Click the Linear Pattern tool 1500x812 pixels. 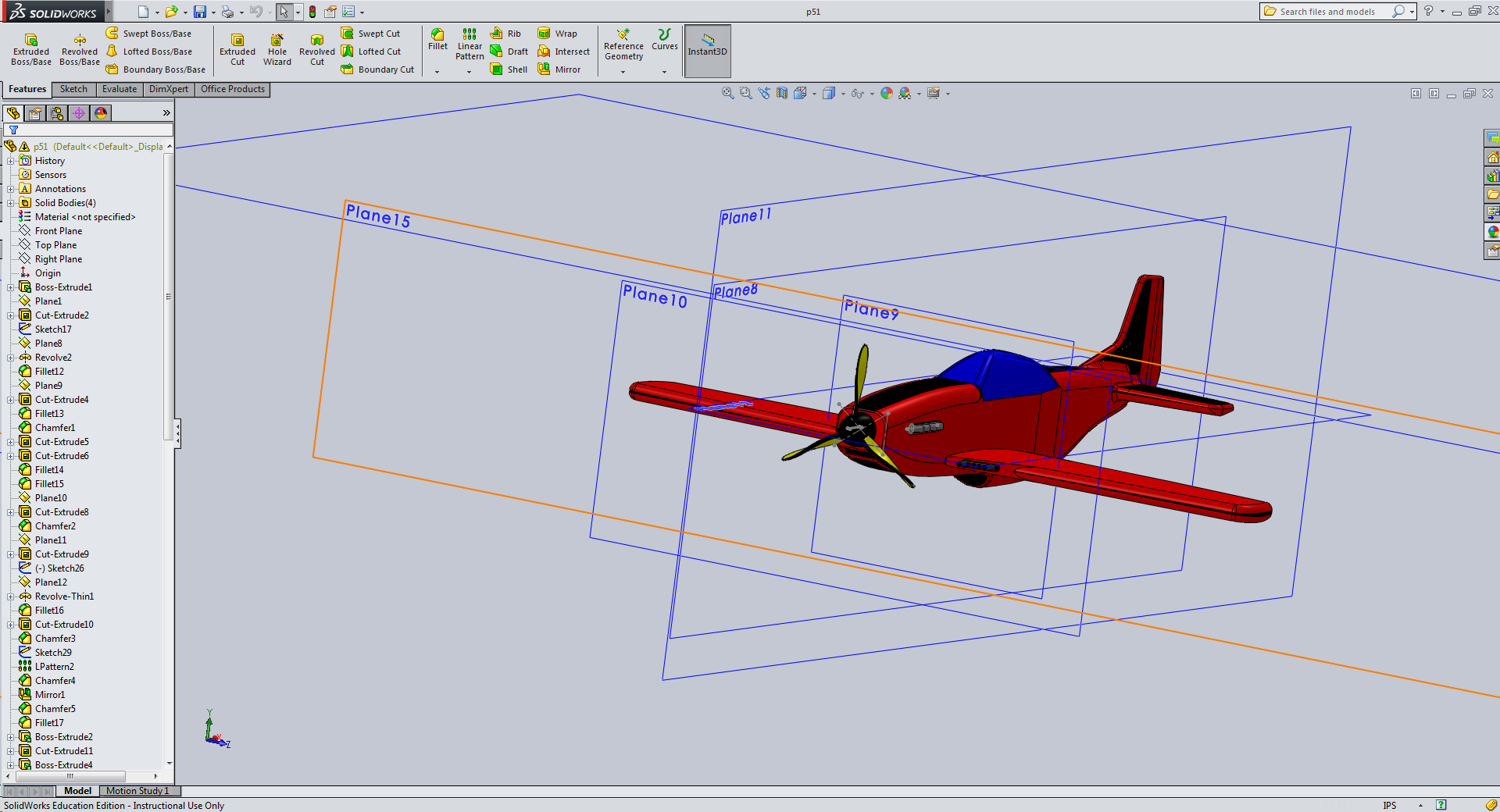click(x=470, y=44)
